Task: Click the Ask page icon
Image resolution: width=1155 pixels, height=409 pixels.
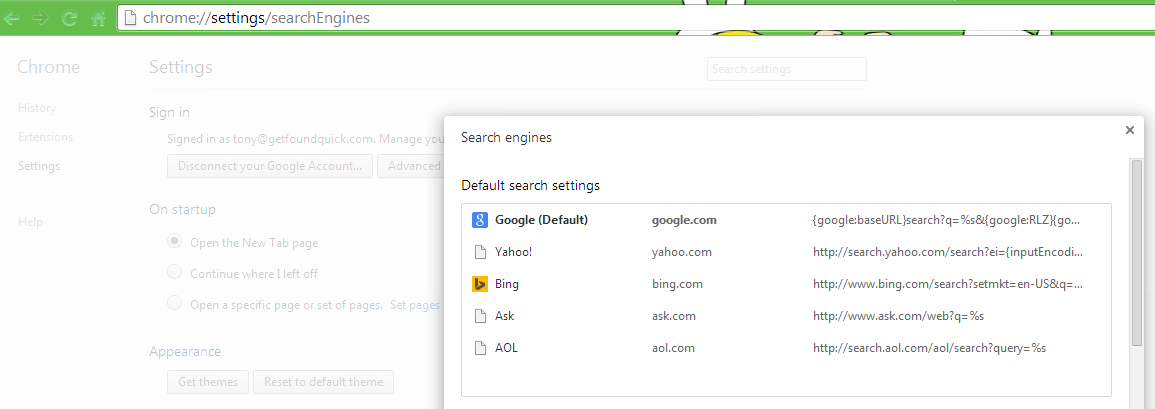Action: click(x=479, y=316)
